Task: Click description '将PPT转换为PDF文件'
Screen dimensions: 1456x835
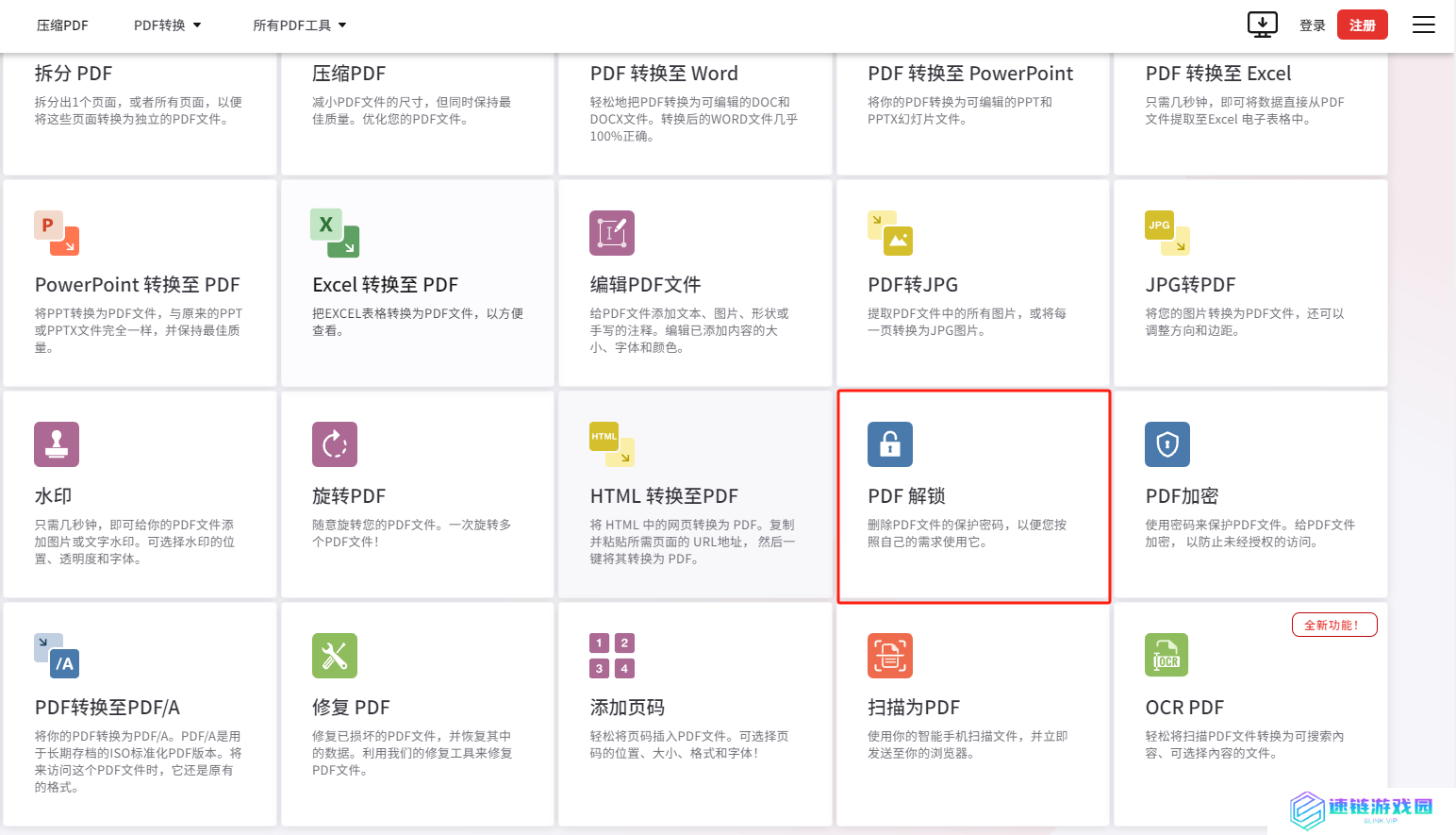Action: click(x=139, y=330)
